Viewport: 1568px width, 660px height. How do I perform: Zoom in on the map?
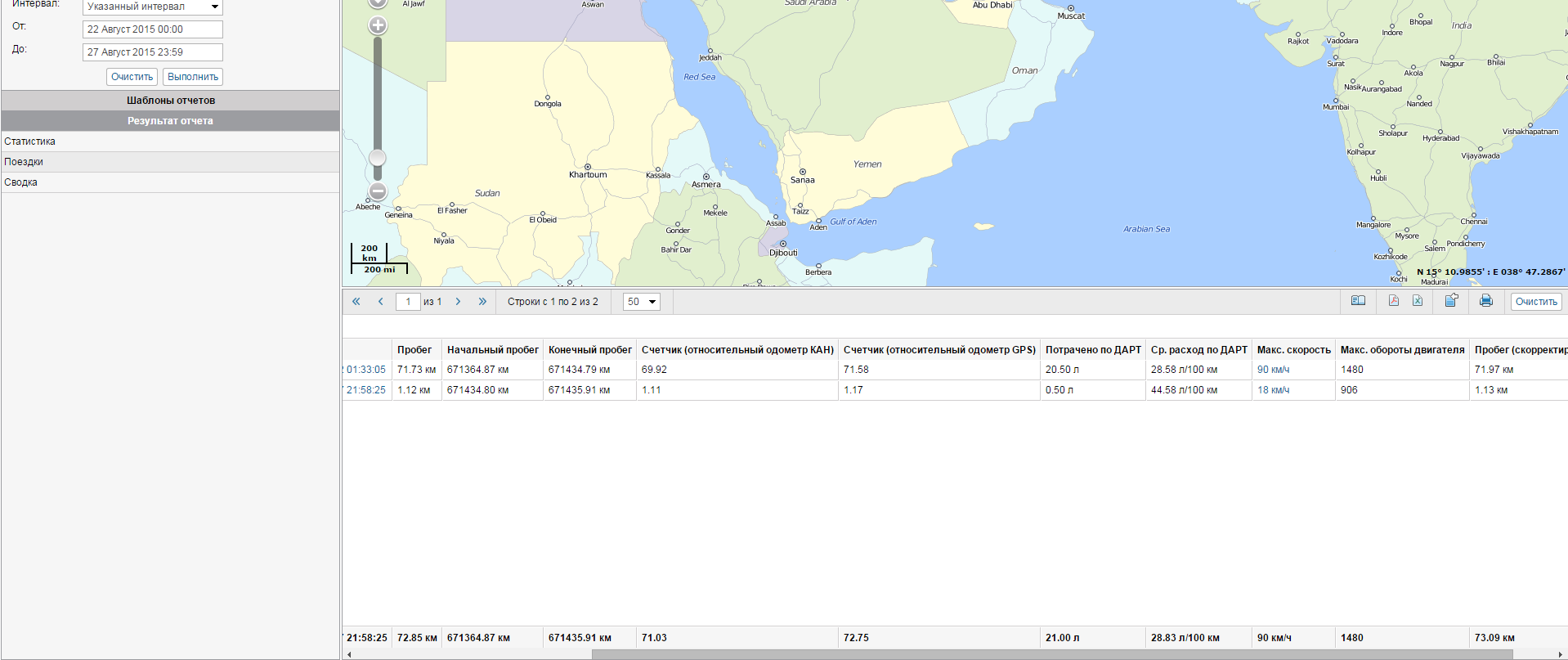click(378, 25)
